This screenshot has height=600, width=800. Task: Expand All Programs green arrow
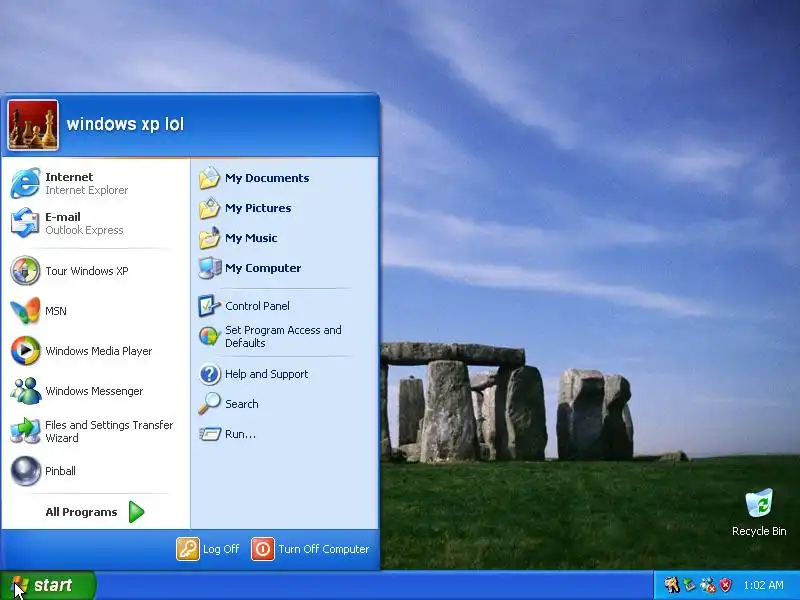(x=136, y=512)
